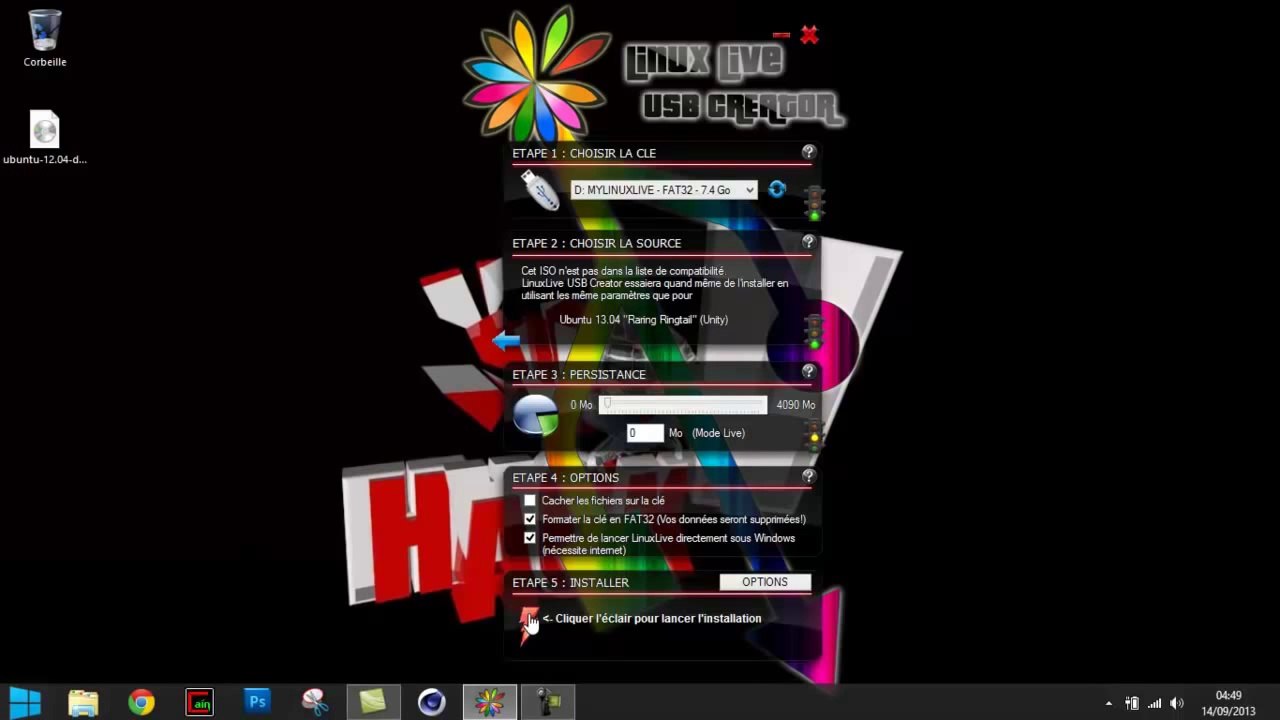1280x720 pixels.
Task: Refresh the USB key list
Action: pos(777,189)
